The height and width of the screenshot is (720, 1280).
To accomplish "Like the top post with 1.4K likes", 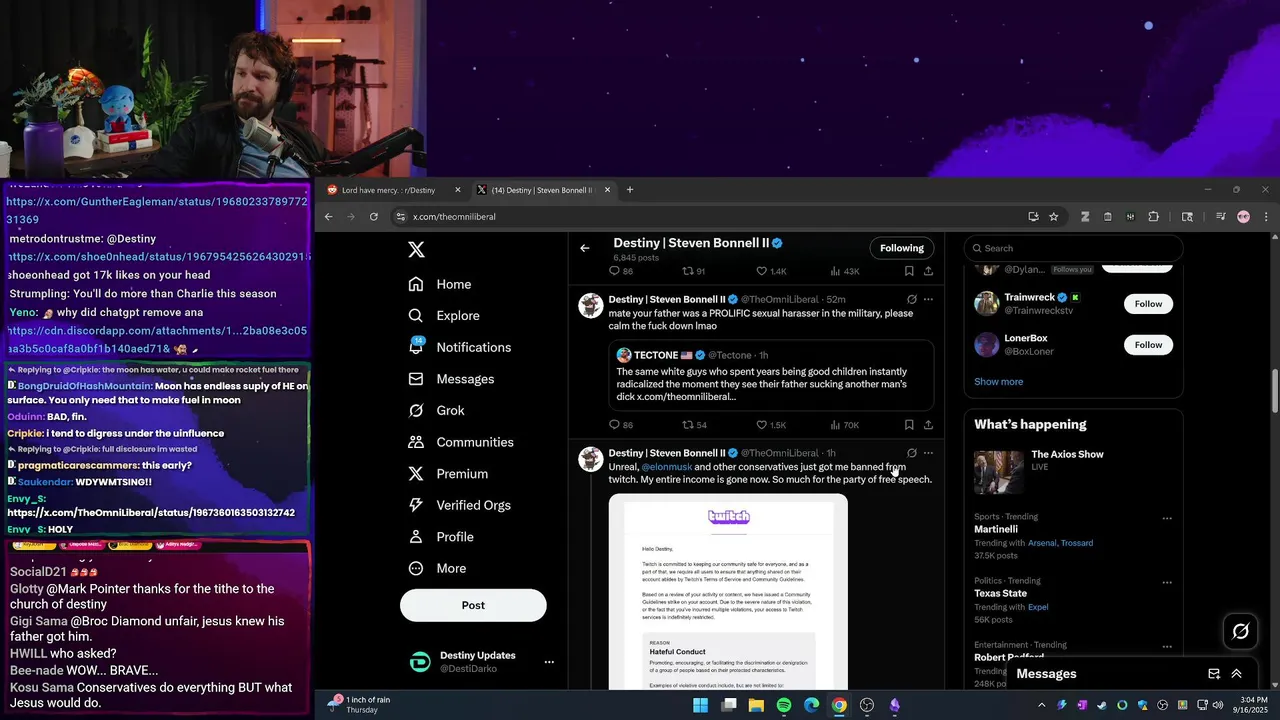I will point(771,271).
